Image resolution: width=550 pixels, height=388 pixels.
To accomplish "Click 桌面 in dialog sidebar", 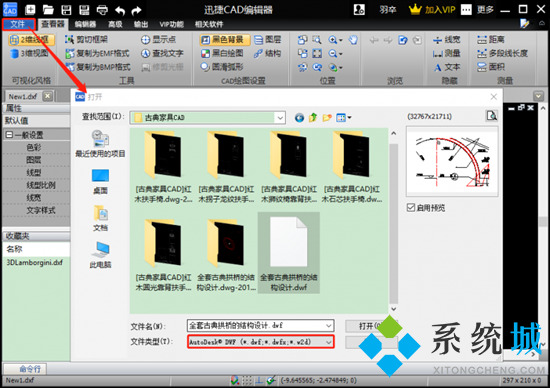I will [100, 182].
